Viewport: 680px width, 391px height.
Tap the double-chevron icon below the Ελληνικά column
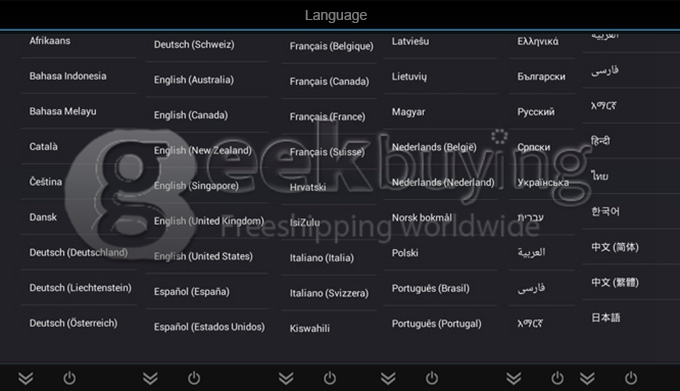[x=513, y=378]
